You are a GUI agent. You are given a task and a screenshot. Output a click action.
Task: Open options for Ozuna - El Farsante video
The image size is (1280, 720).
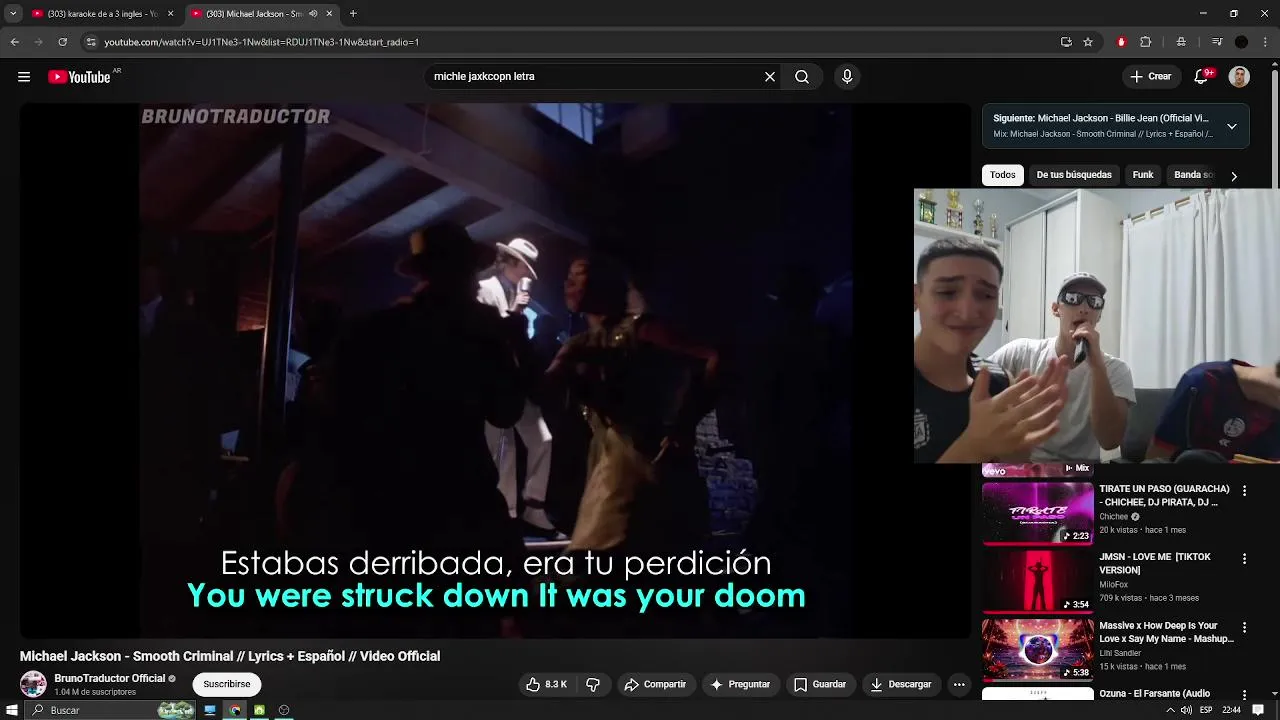coord(1244,695)
